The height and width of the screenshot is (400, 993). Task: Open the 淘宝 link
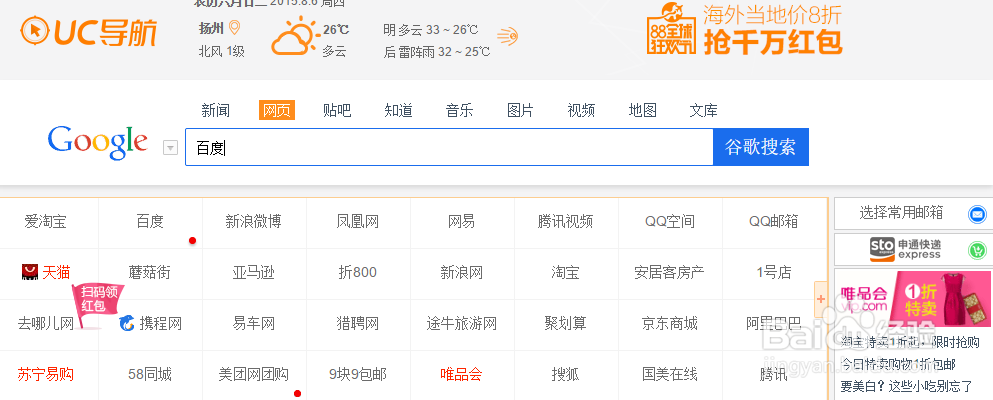[566, 273]
